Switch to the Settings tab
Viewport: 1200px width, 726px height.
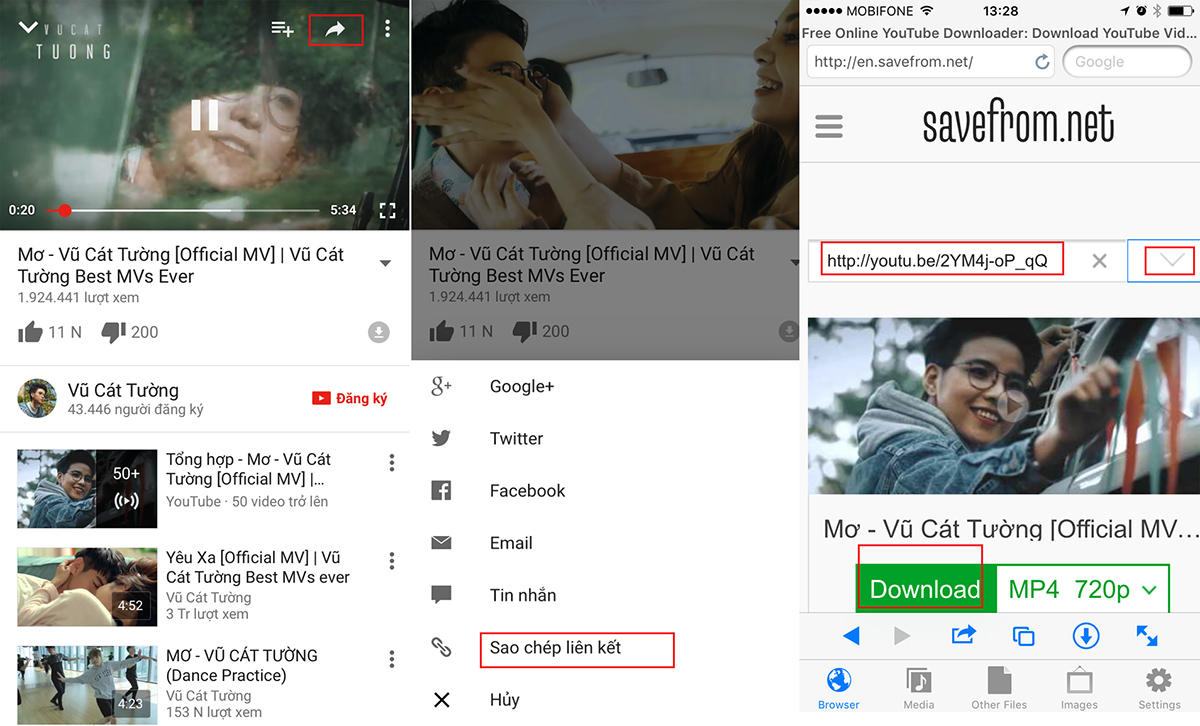tap(1159, 688)
